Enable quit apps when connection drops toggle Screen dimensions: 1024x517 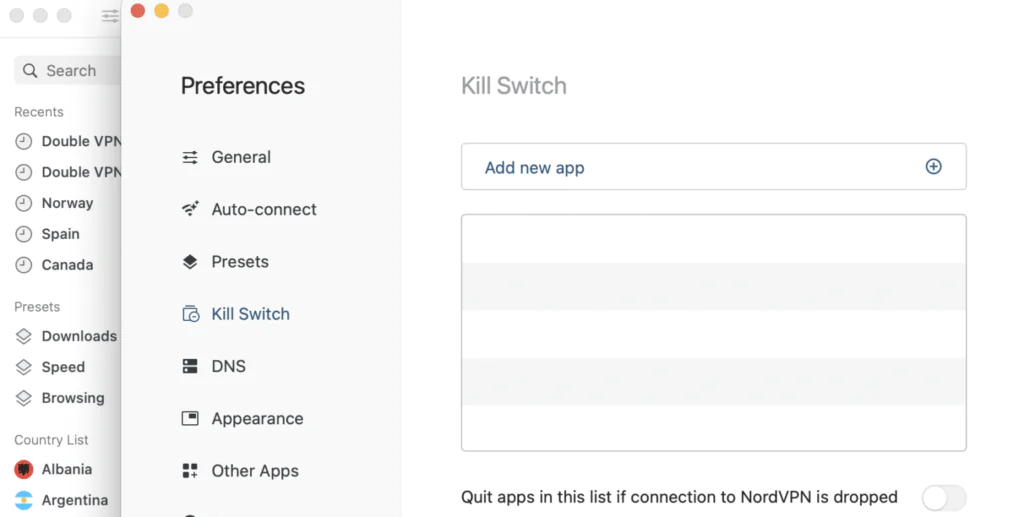point(943,498)
